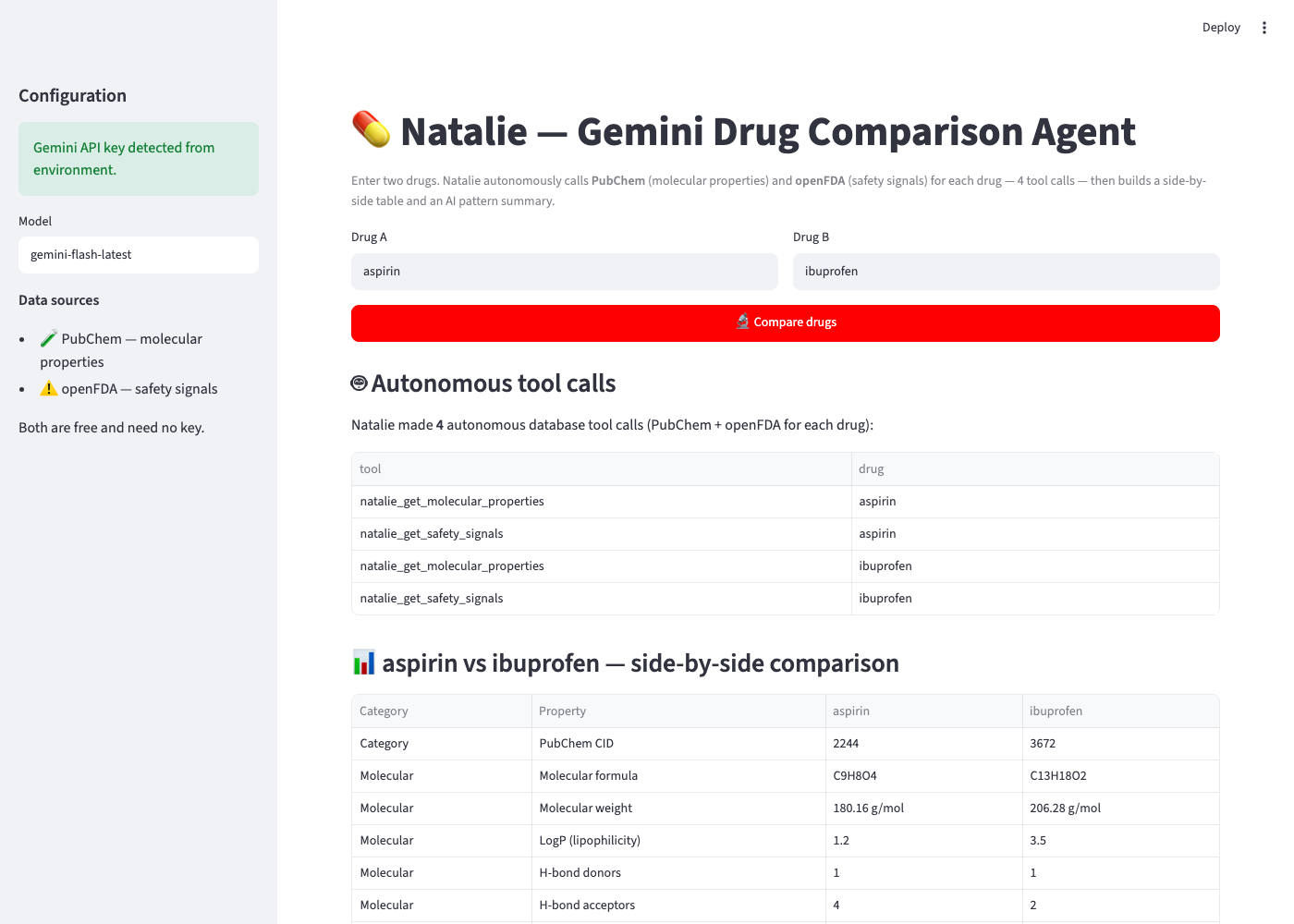Viewport: 1294px width, 924px height.
Task: Click the warning icon next to openFDA
Action: point(49,389)
